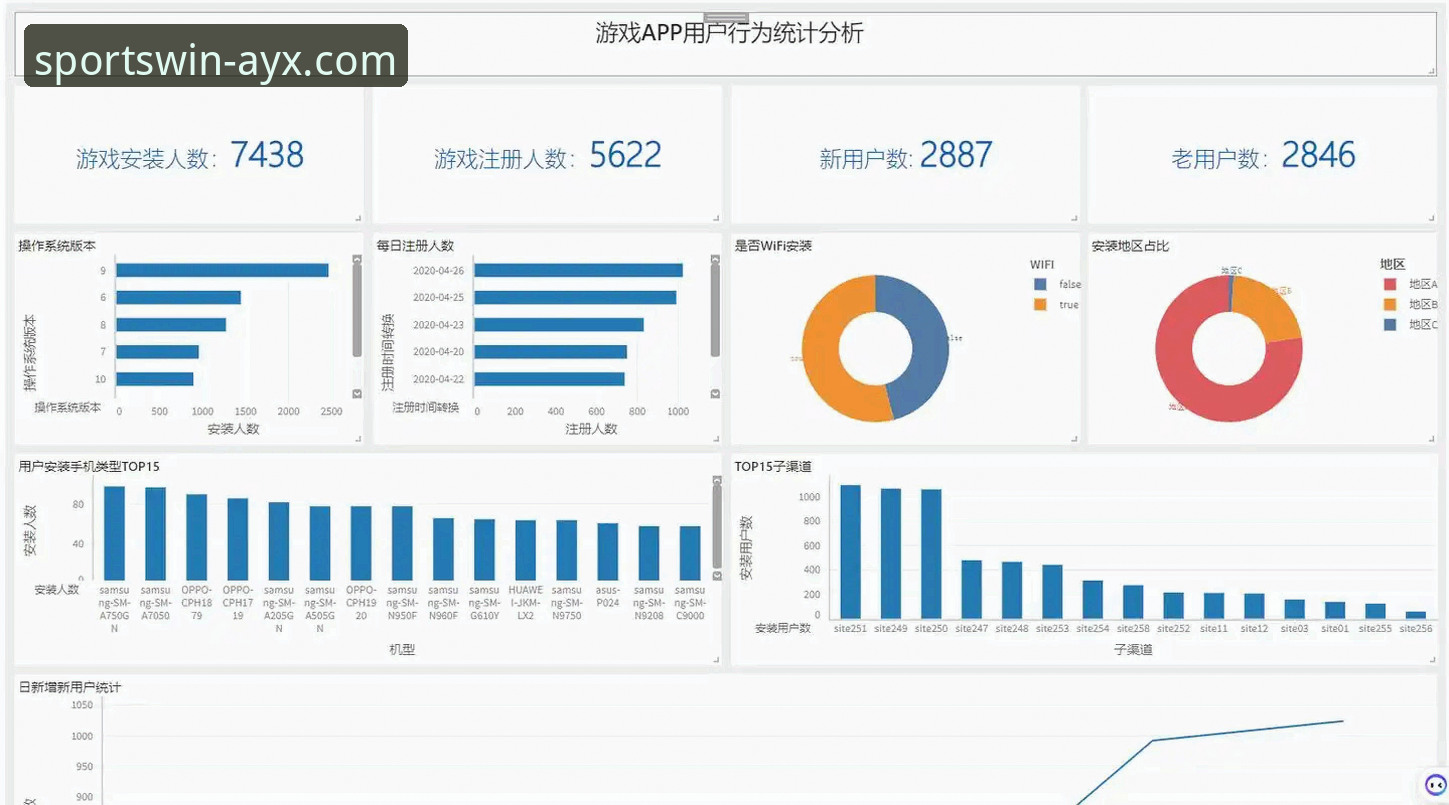
Task: Click the bar for 2020-04-22 registrations
Action: pos(549,379)
